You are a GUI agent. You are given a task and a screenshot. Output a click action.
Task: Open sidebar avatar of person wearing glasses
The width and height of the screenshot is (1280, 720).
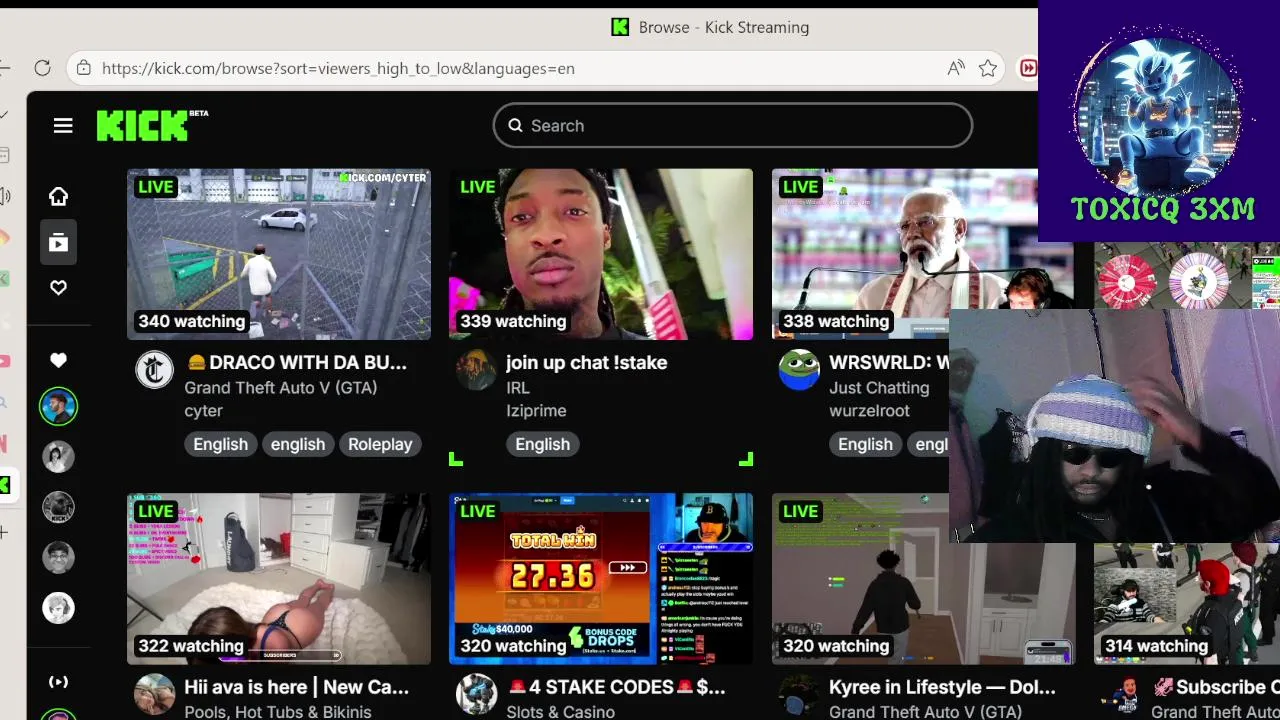pos(58,557)
